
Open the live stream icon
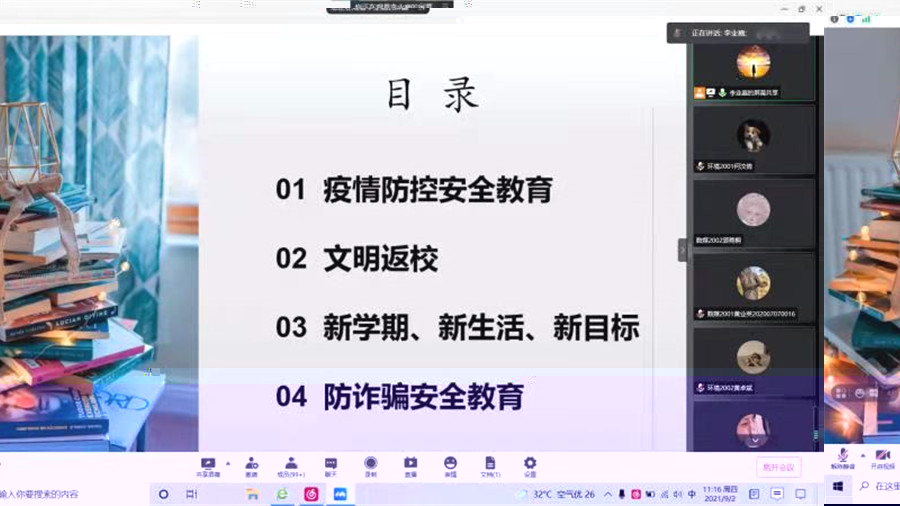tap(410, 467)
